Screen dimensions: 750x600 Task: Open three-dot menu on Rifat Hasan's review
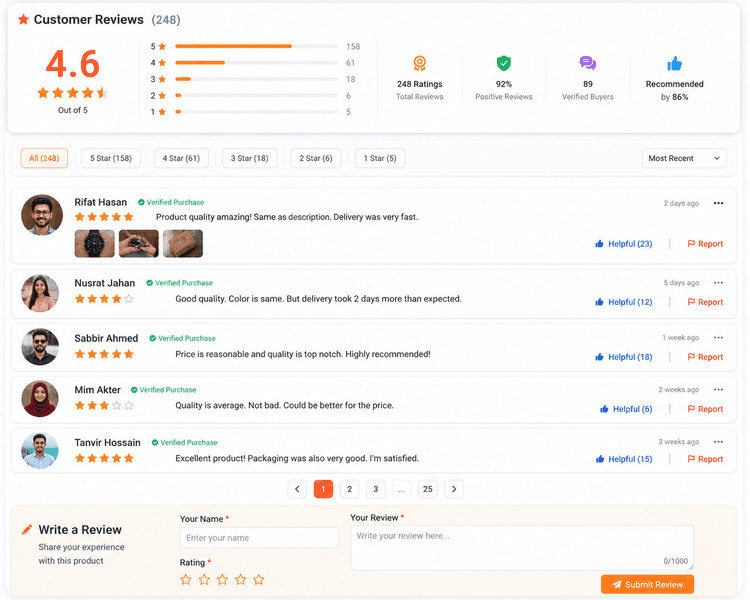[x=718, y=203]
